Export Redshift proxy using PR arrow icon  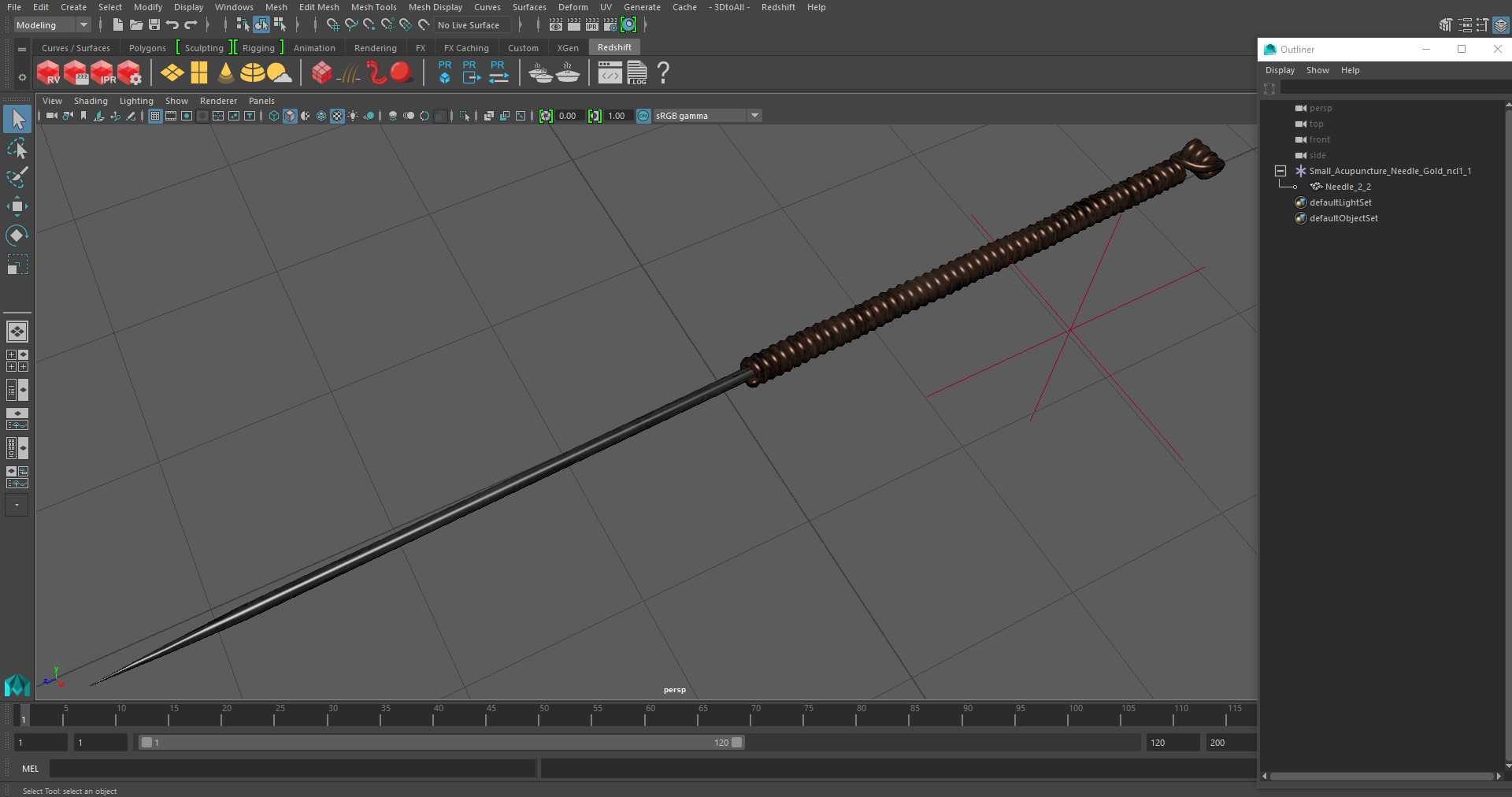[x=471, y=72]
